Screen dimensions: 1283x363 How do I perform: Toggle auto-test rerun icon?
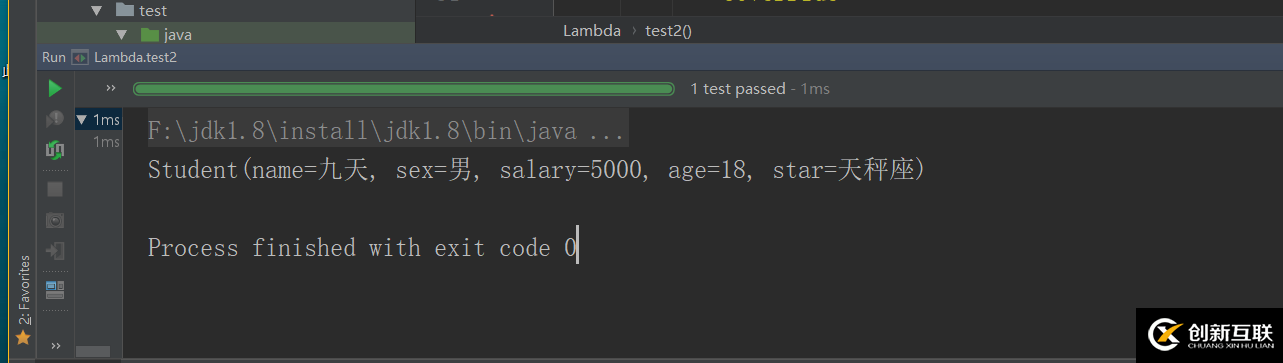click(55, 150)
